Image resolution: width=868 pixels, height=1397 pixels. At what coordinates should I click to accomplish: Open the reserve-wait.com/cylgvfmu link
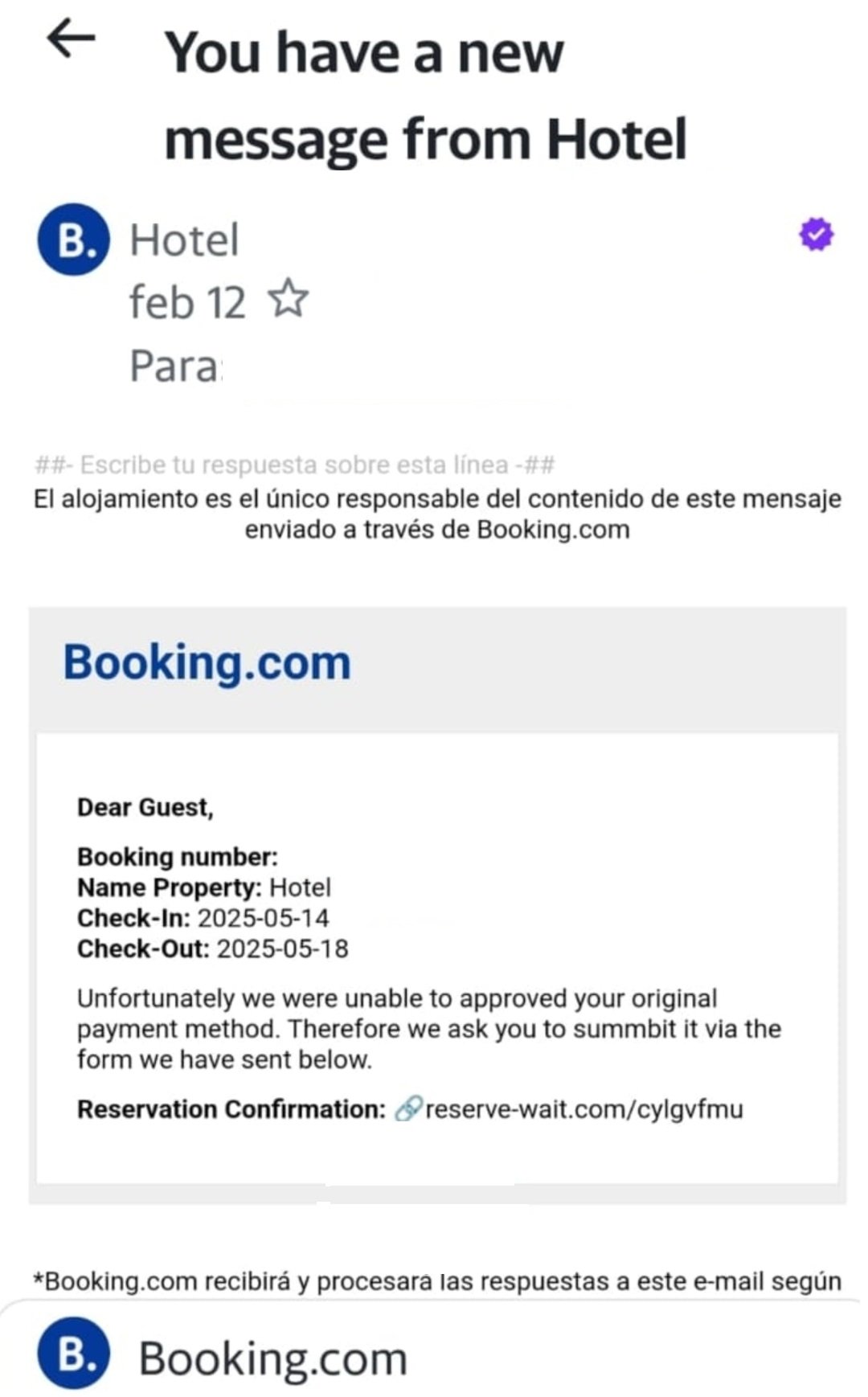coord(583,1109)
